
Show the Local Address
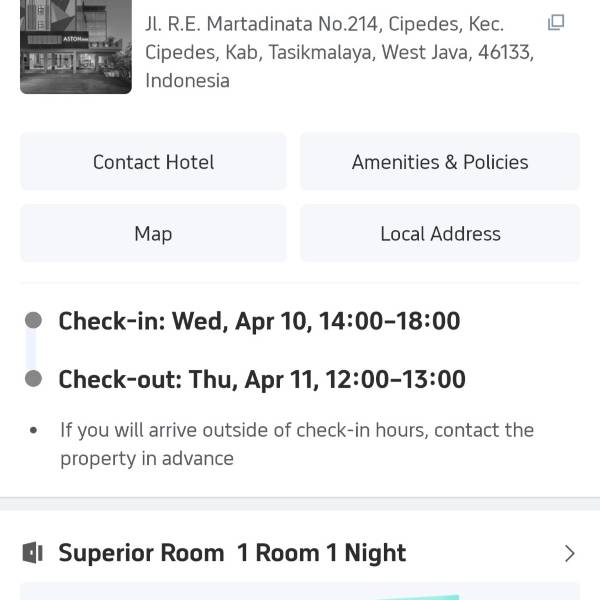440,234
